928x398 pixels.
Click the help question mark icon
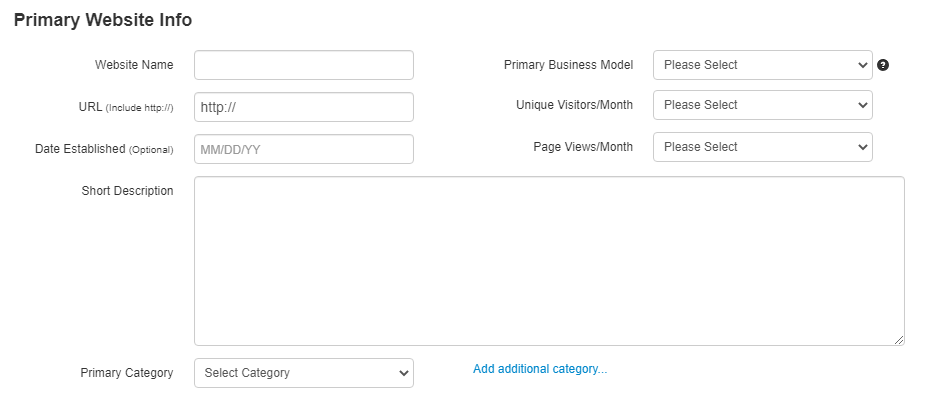tap(883, 65)
